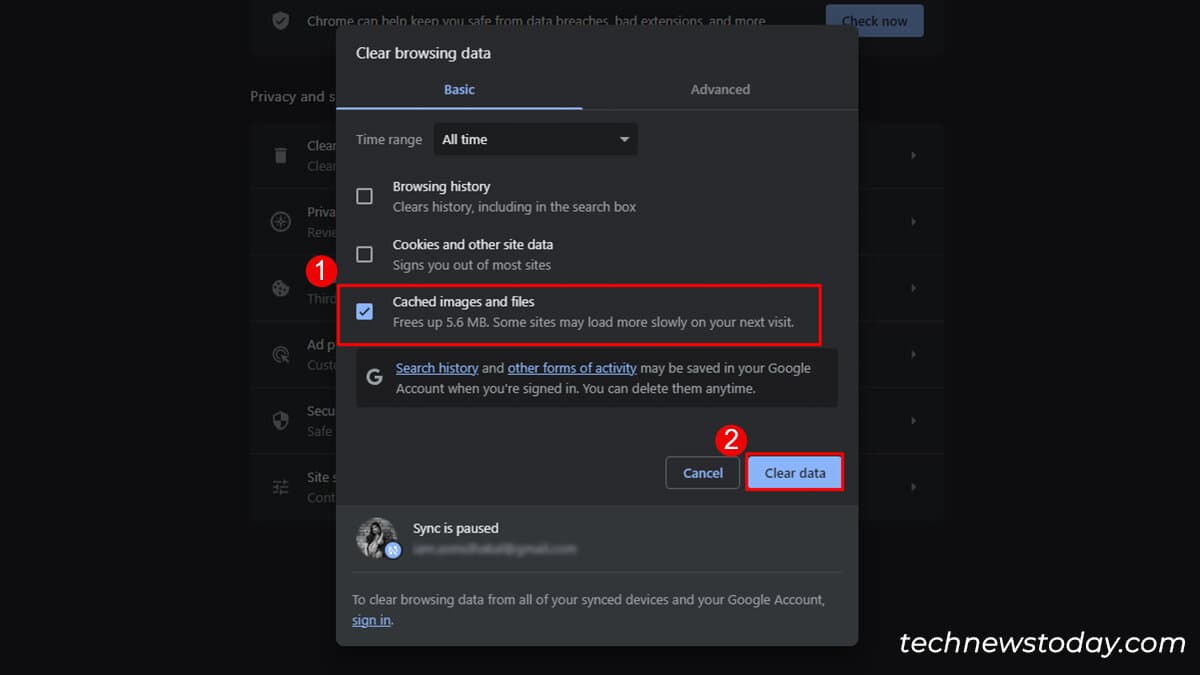Click the sign in link

click(371, 620)
